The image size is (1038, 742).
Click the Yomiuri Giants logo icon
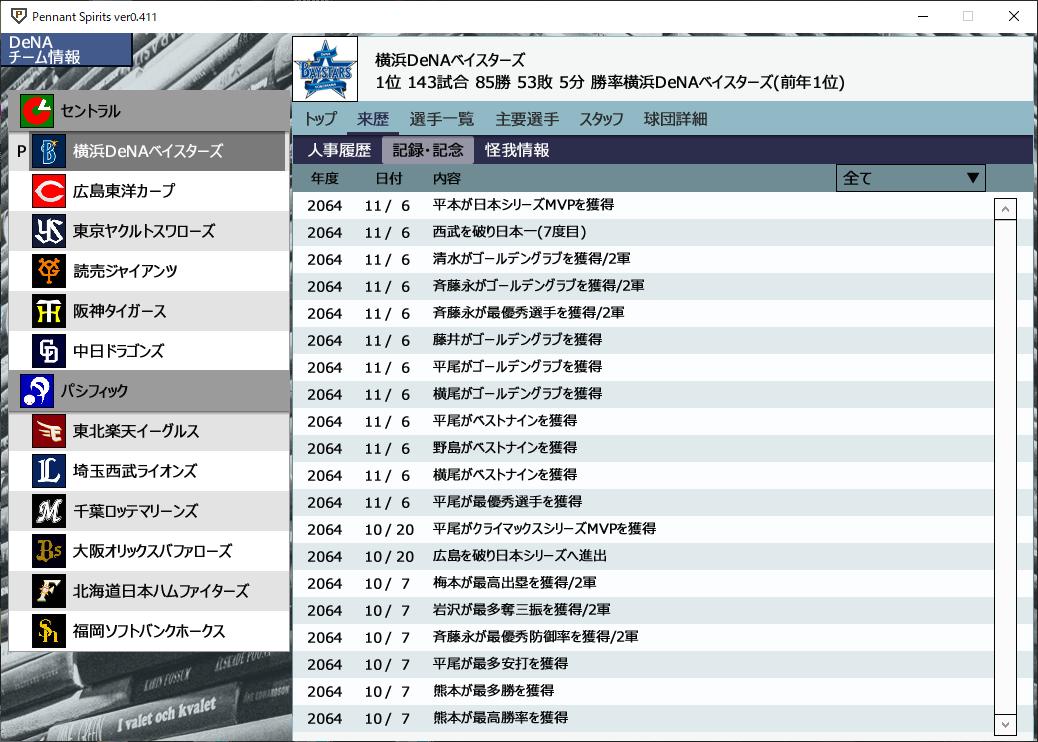click(49, 271)
